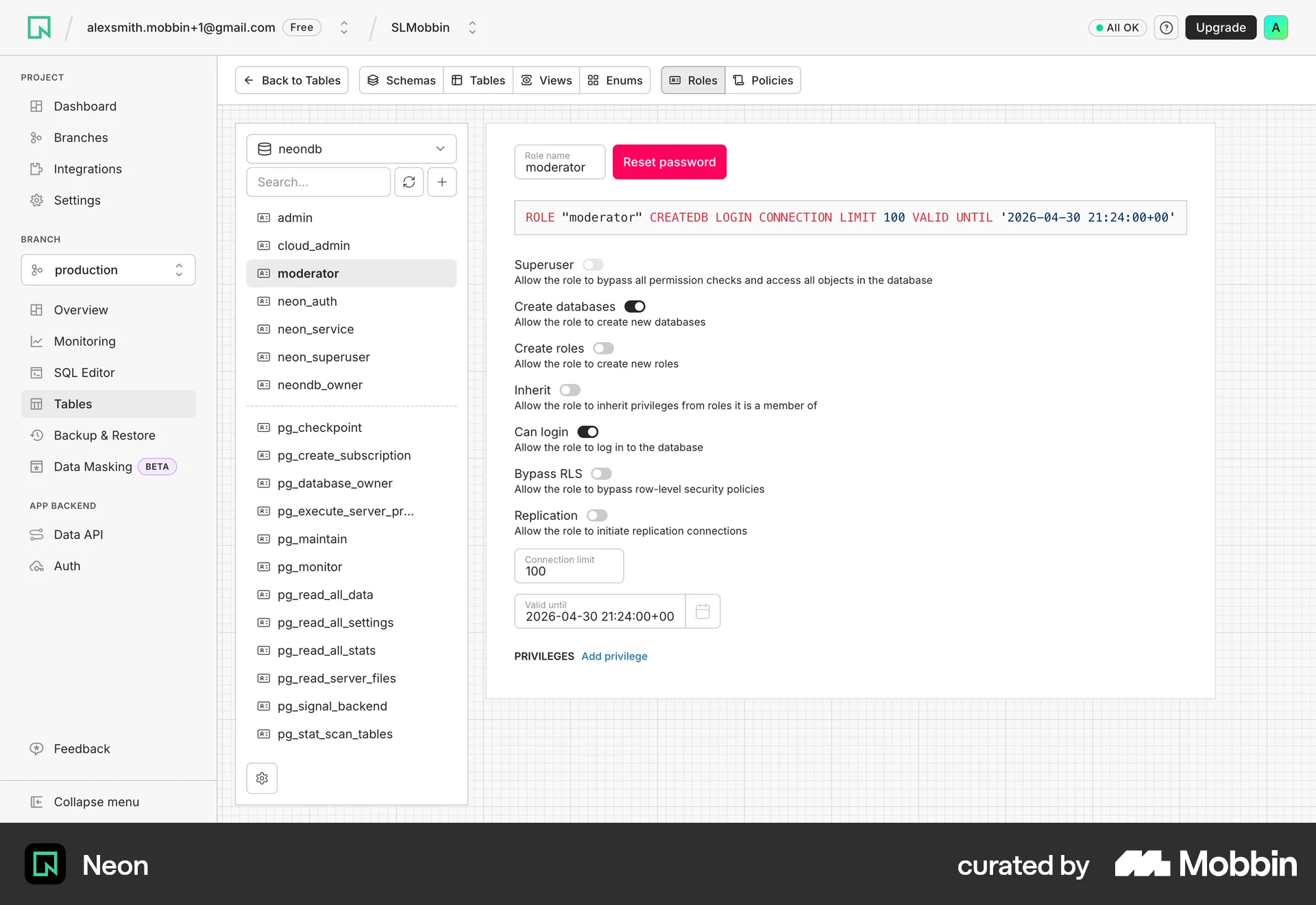Open the neondb database dropdown
The image size is (1316, 905).
[x=351, y=149]
